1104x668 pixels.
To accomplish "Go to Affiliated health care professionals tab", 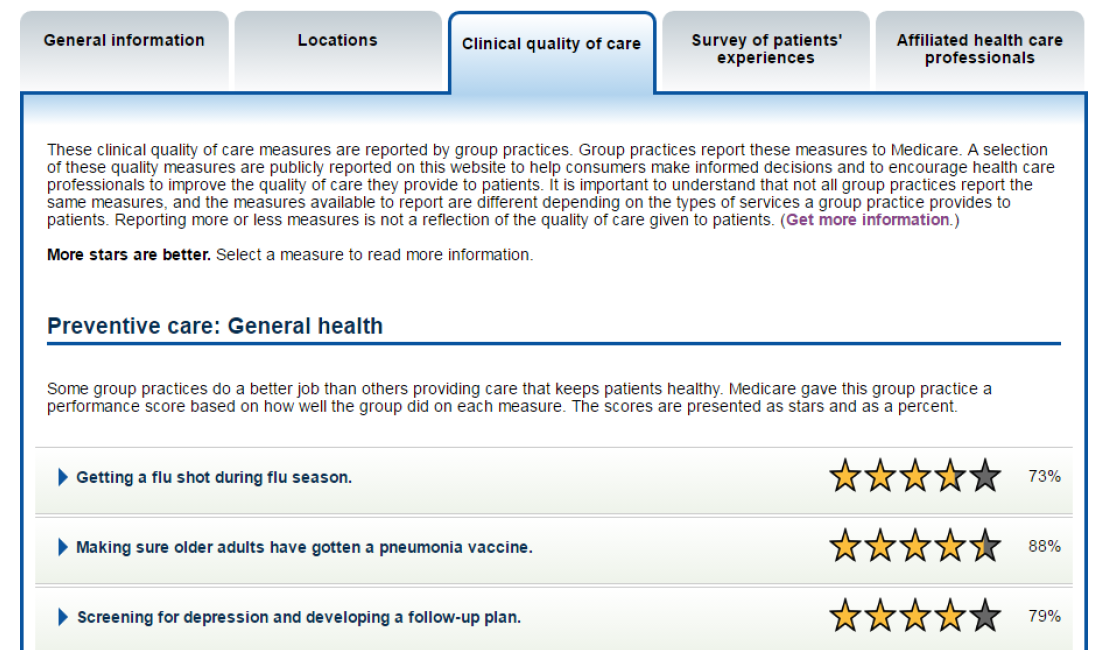I will click(x=979, y=49).
